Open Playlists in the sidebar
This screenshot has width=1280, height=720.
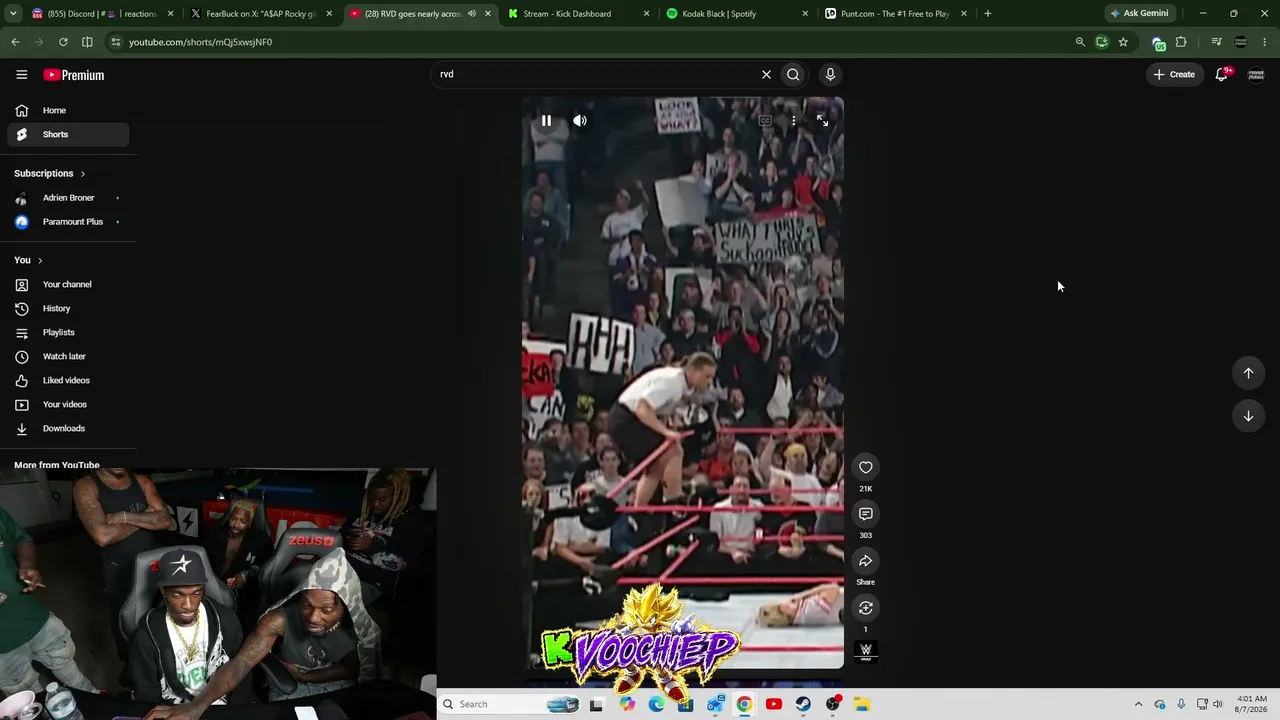pos(68,333)
